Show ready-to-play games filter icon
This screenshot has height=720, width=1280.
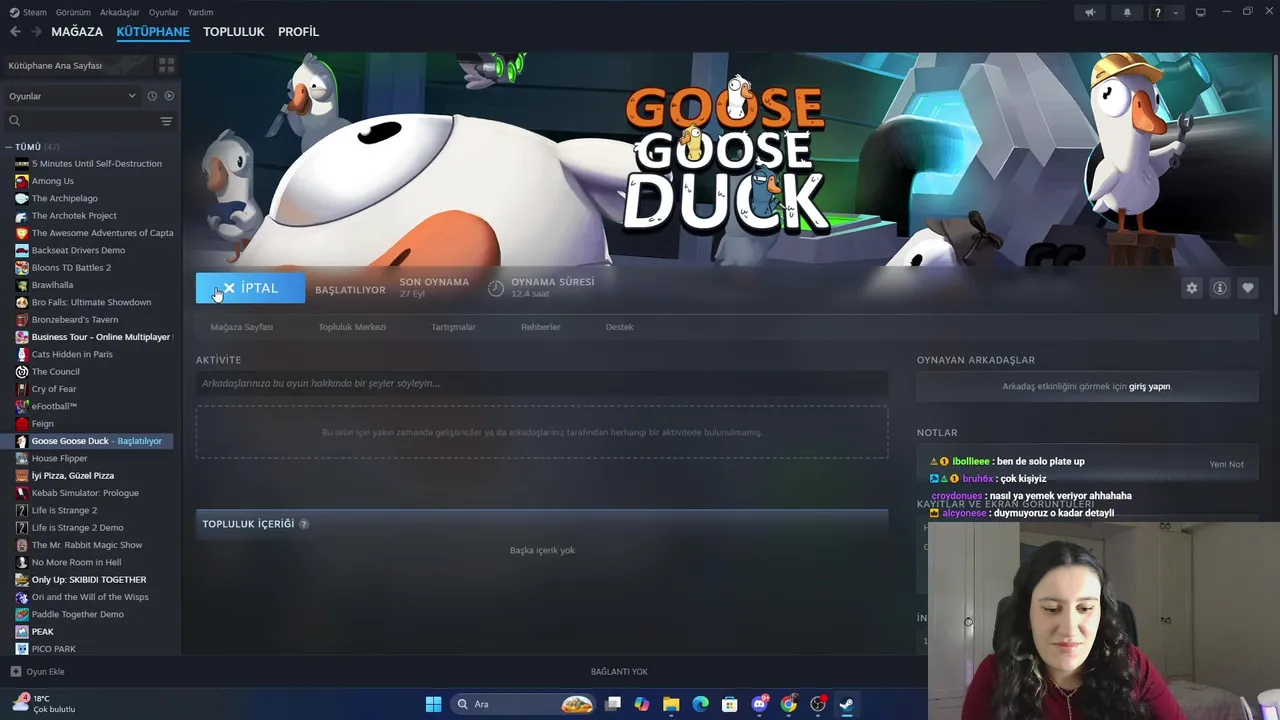coord(169,96)
